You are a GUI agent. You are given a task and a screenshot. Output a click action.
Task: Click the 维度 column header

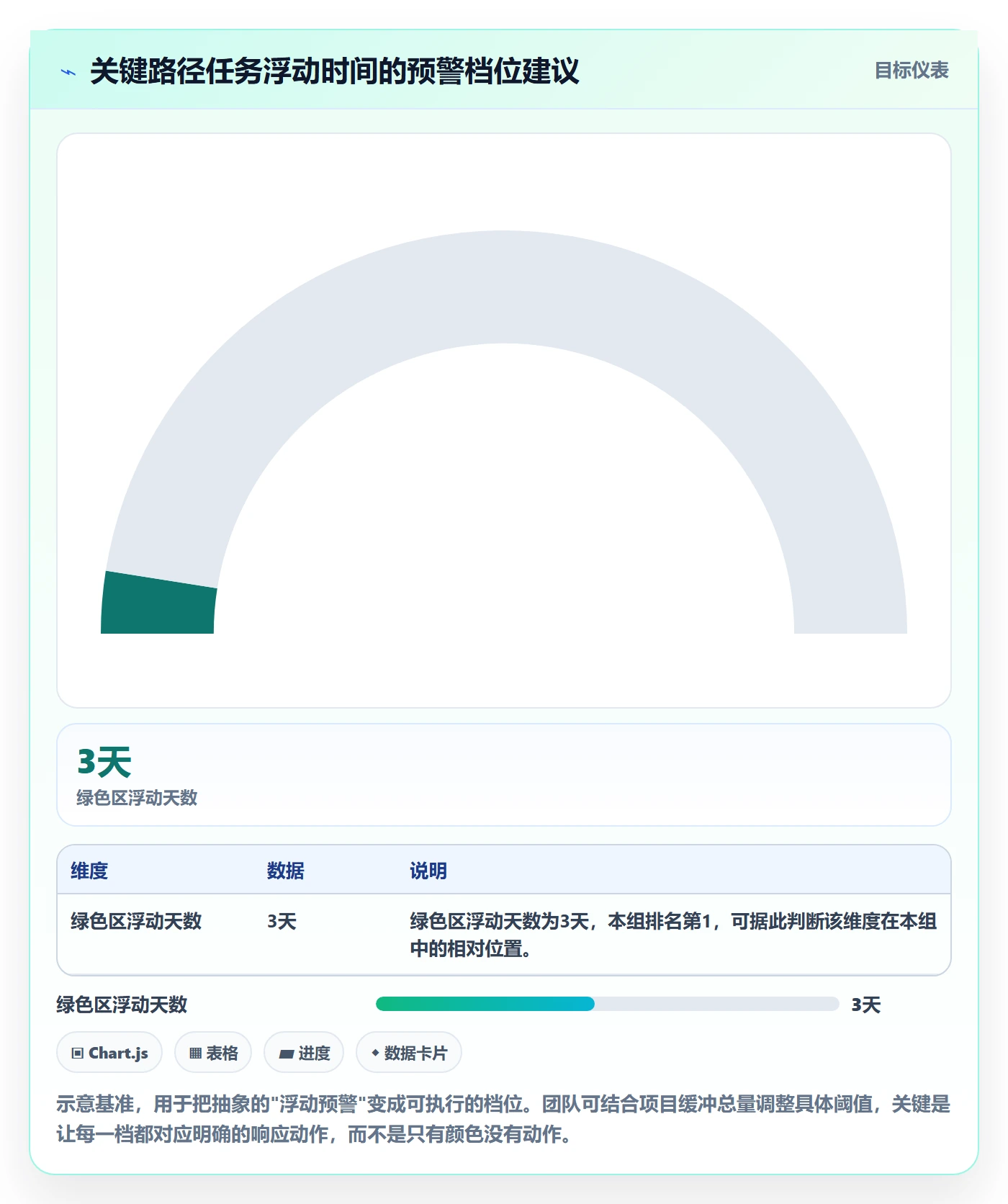(x=89, y=871)
